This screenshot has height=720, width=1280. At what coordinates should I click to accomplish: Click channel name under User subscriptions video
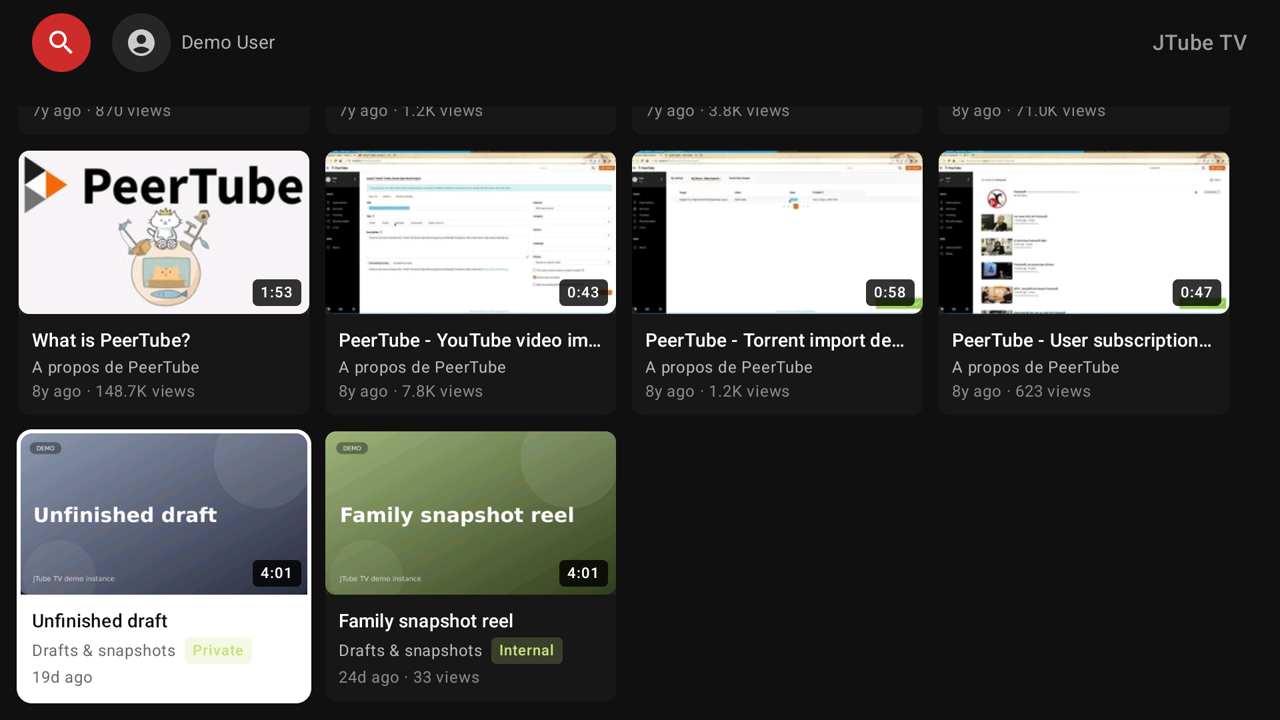point(1035,367)
